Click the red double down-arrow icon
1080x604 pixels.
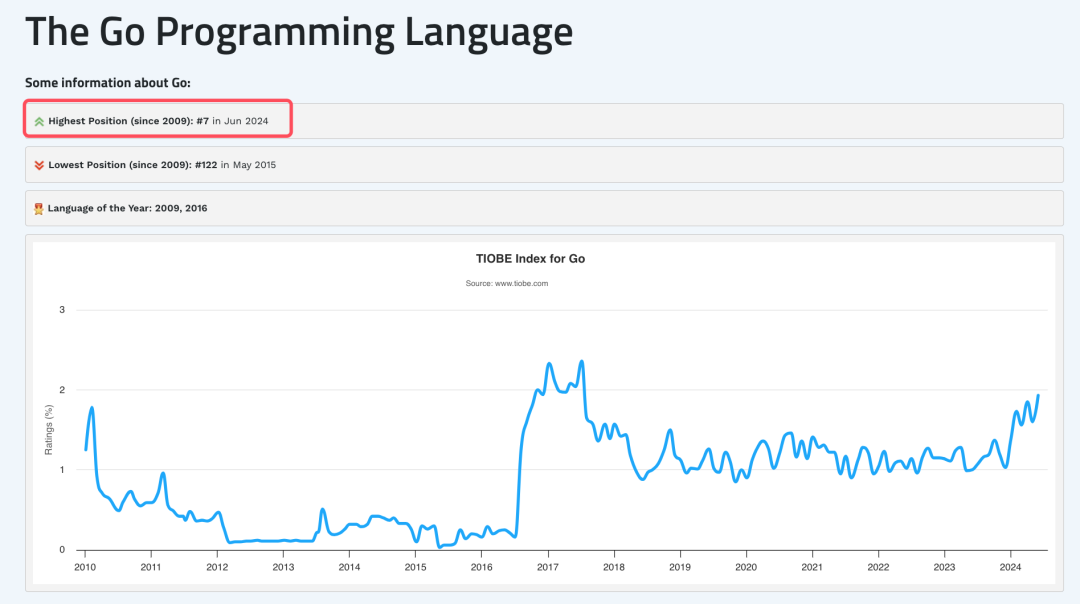click(39, 165)
